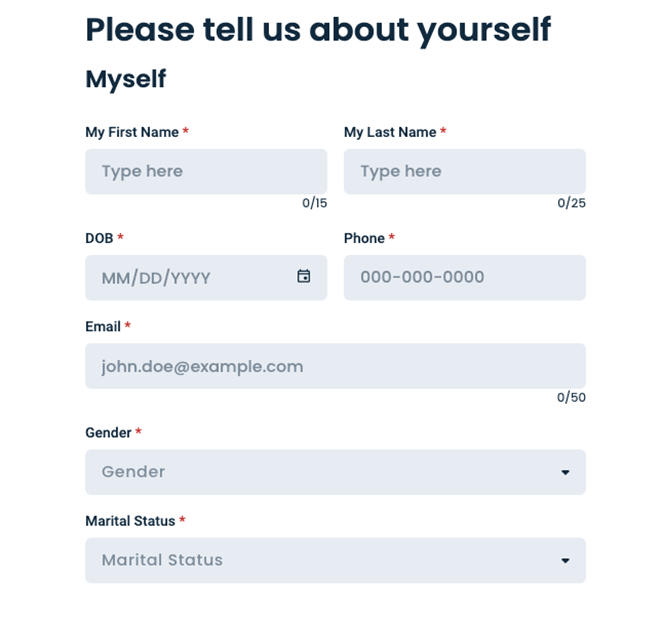Click the "My First Name" label
663x620 pixels.
(x=132, y=132)
